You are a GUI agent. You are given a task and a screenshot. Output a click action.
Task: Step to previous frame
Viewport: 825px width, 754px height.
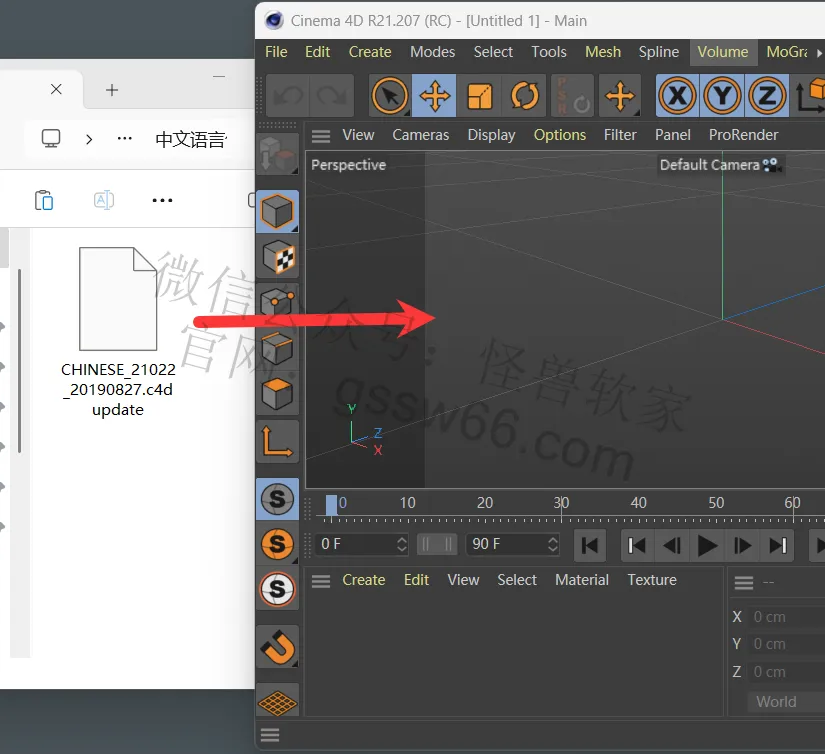[x=672, y=546]
